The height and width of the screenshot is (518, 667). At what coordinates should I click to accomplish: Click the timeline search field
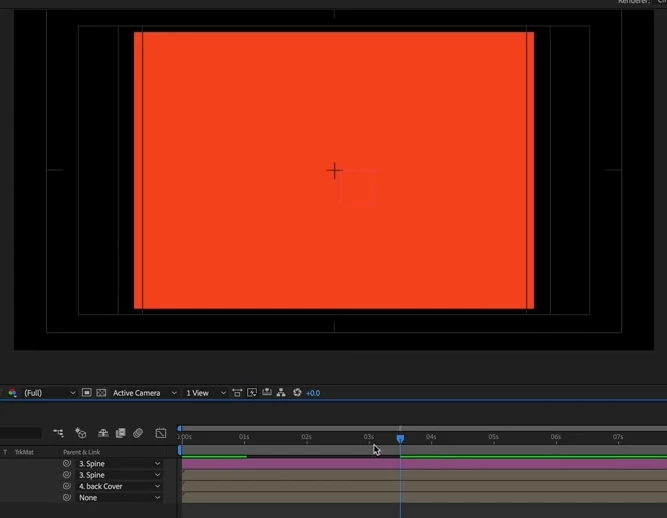[20, 433]
